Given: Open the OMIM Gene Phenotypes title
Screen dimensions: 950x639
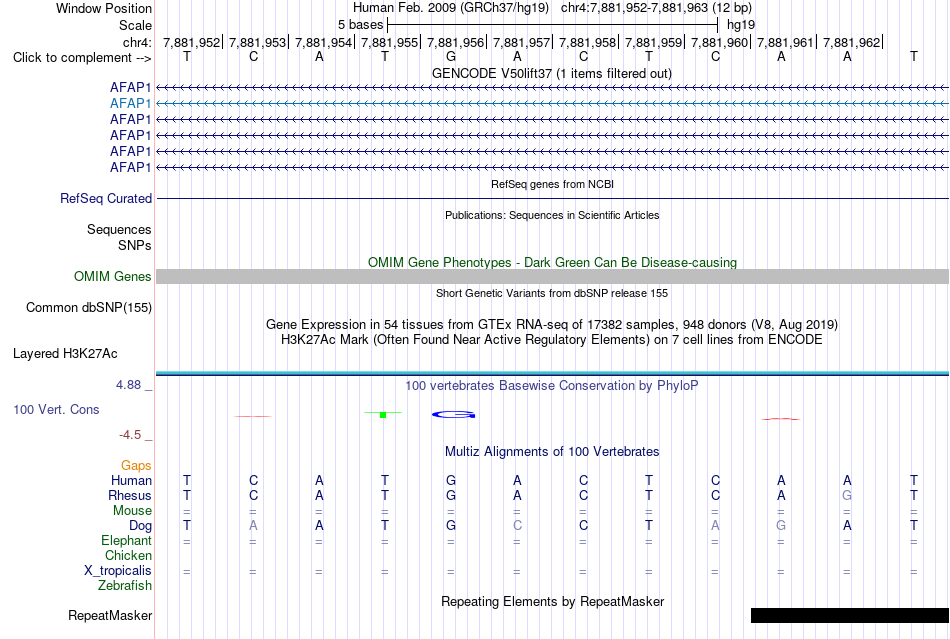Looking at the screenshot, I should (553, 262).
